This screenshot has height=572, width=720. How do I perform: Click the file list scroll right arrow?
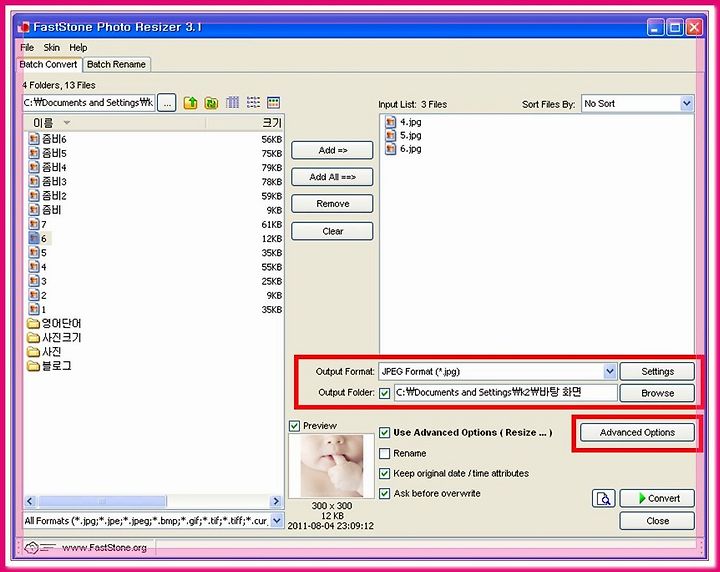coord(276,501)
